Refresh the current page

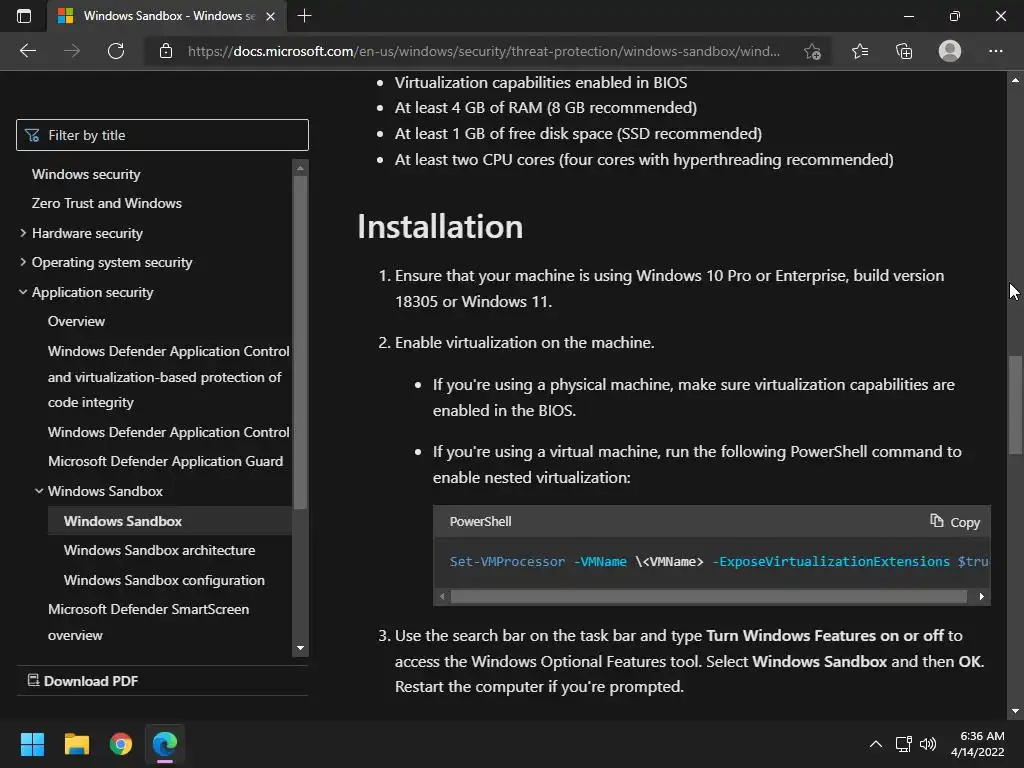tap(116, 51)
